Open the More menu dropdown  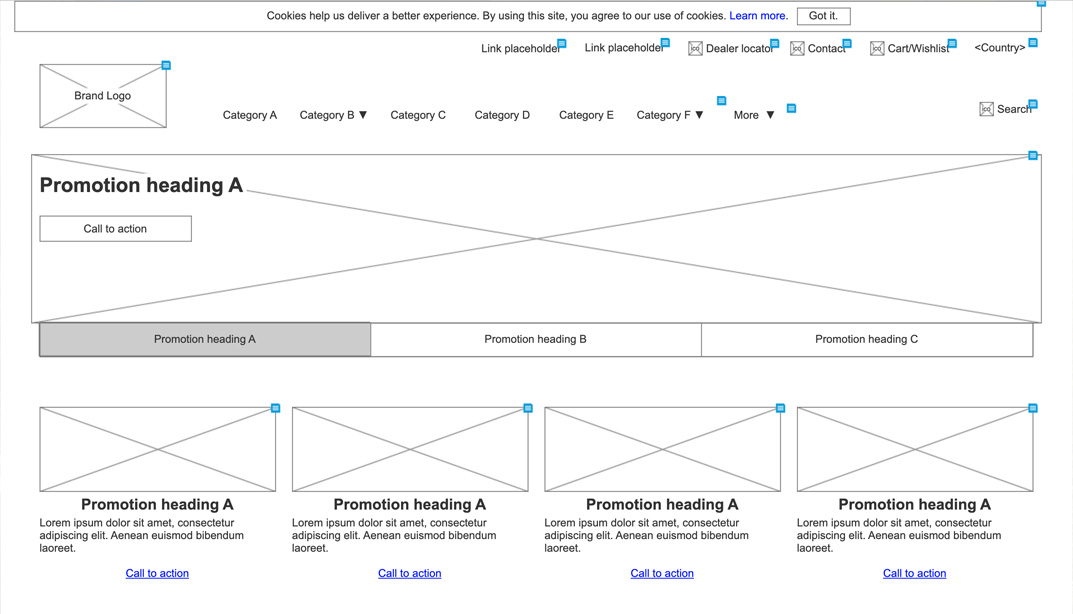point(754,115)
